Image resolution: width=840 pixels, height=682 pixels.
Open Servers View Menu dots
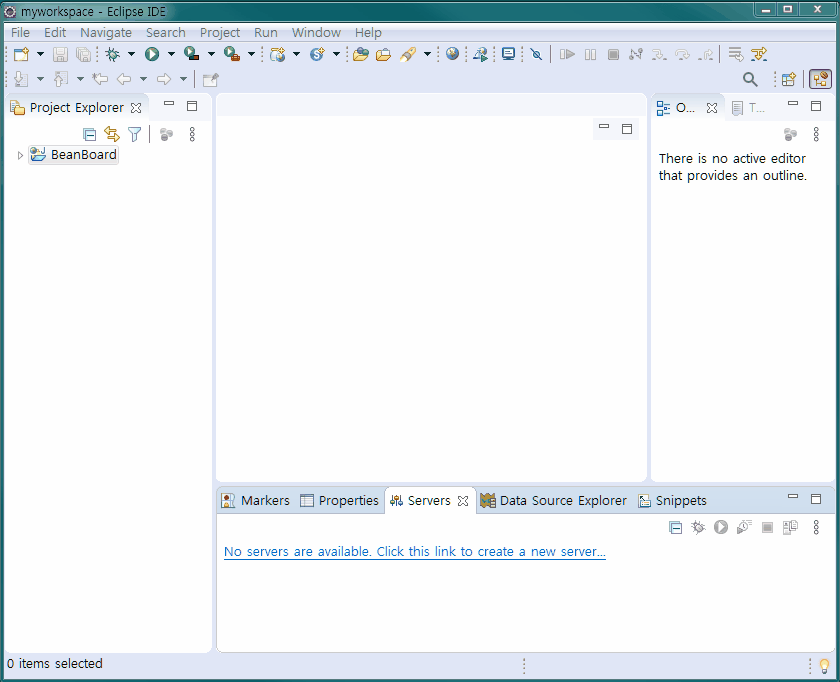click(816, 528)
